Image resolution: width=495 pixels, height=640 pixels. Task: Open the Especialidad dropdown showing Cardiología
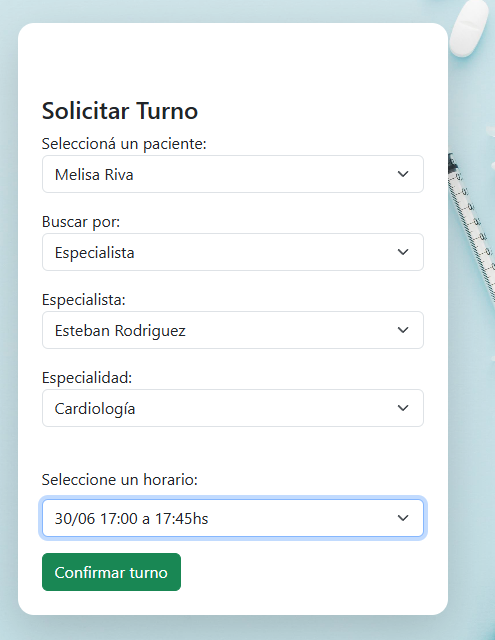click(x=233, y=408)
